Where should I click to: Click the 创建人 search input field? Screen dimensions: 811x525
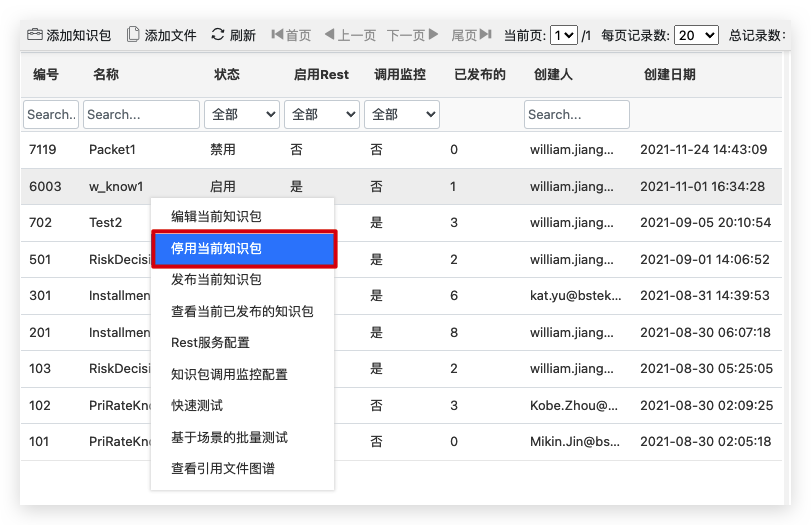tap(576, 115)
